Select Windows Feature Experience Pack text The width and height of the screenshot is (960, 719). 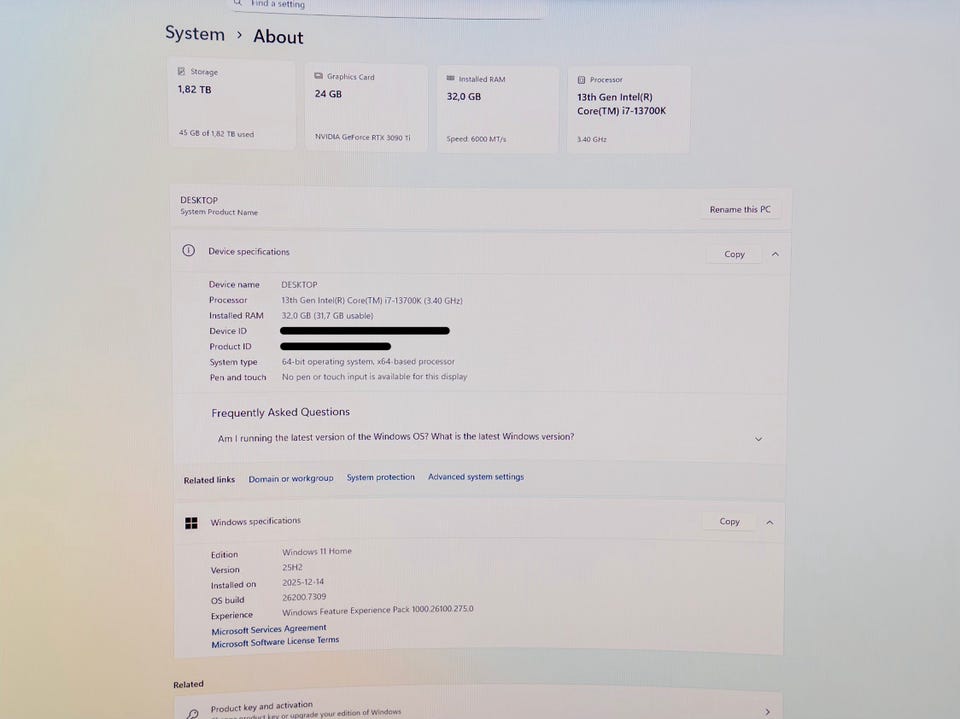coord(377,610)
